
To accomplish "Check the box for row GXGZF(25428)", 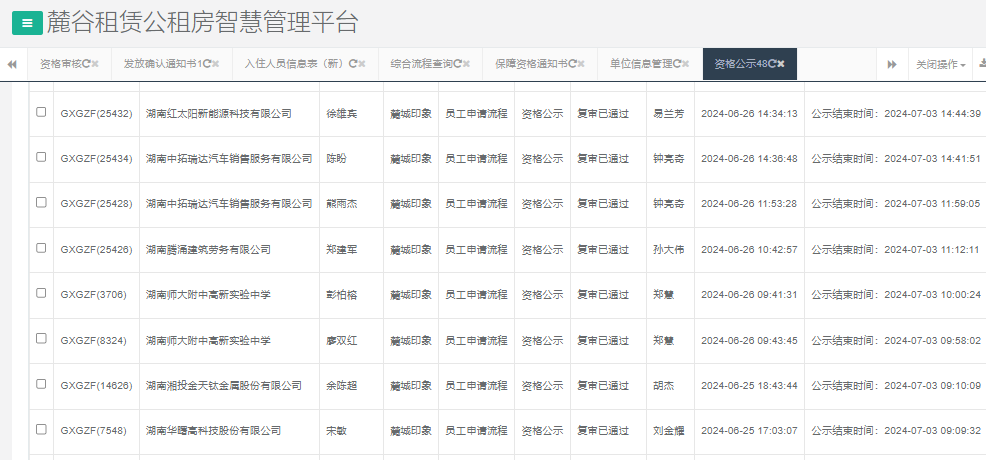I will (41, 202).
